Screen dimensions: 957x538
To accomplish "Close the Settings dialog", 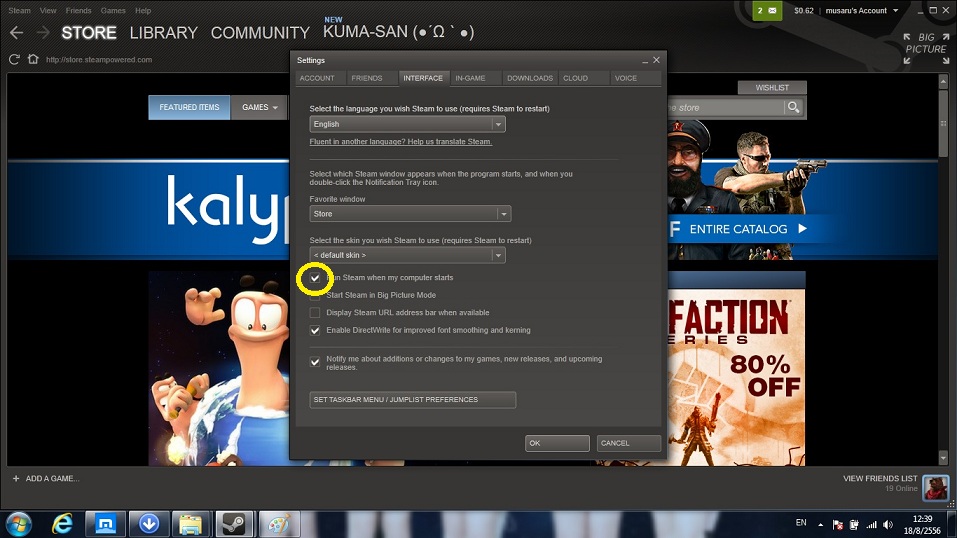I will [x=657, y=60].
